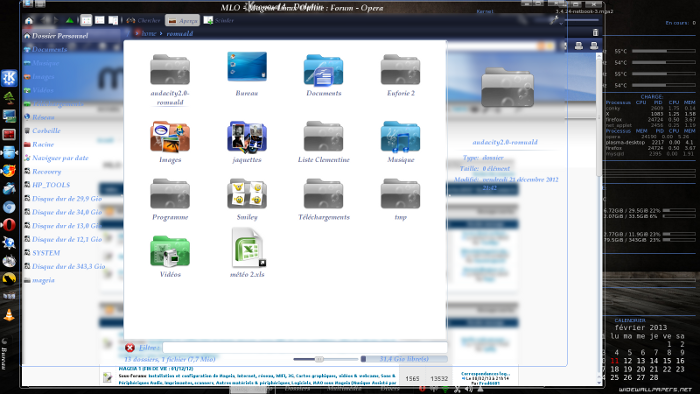The width and height of the screenshot is (700, 394).
Task: Open Disque dur de 13,0 Gio
Action: (67, 226)
